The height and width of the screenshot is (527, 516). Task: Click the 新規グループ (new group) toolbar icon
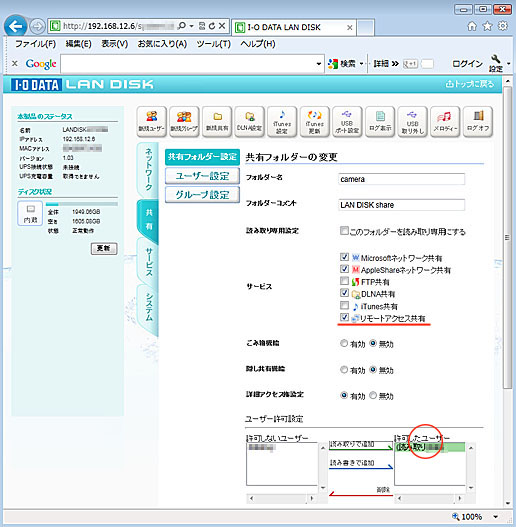point(184,122)
